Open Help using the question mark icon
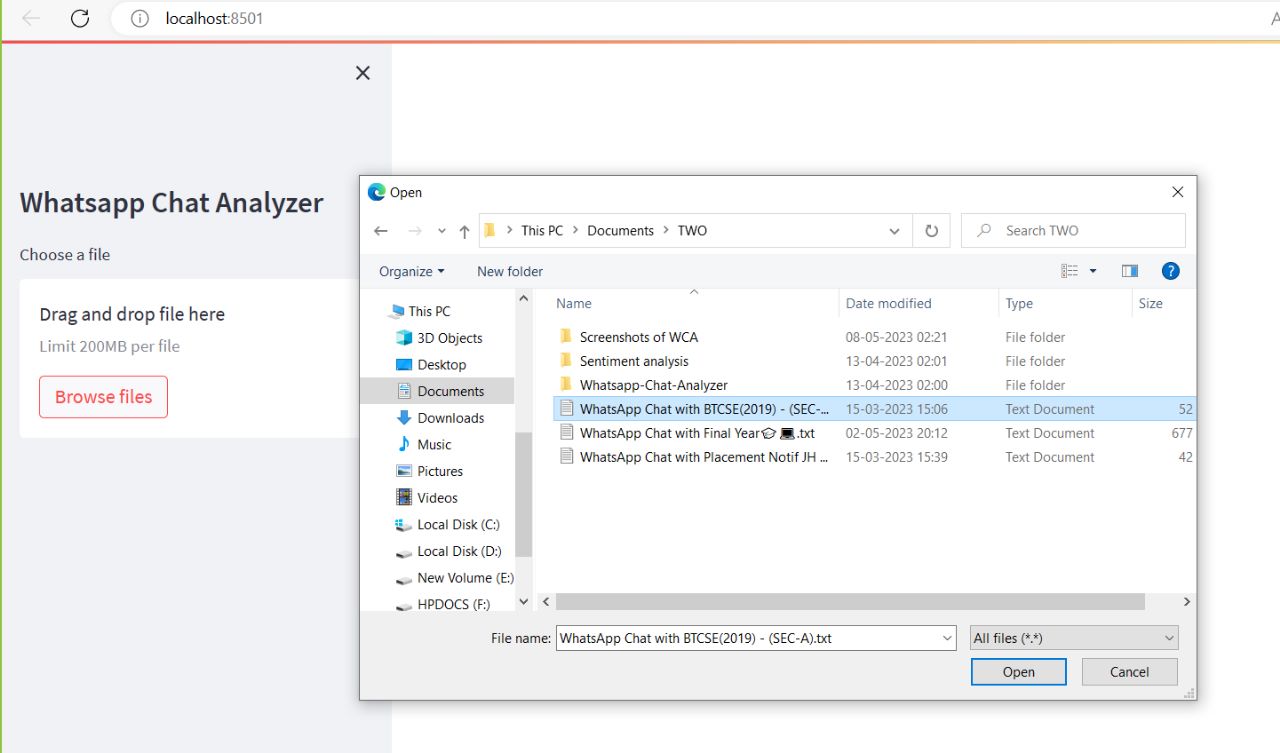 1170,270
